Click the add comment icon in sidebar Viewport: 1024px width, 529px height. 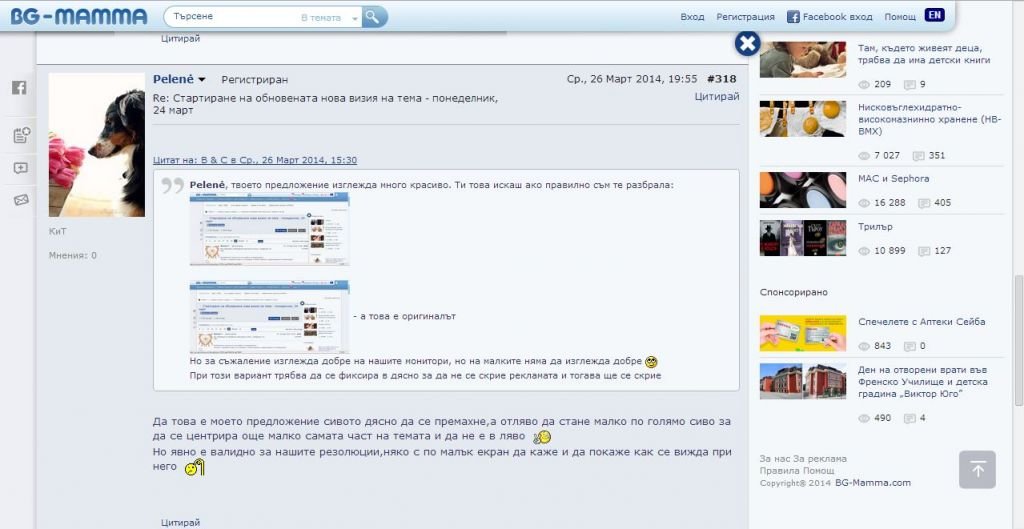[20, 168]
